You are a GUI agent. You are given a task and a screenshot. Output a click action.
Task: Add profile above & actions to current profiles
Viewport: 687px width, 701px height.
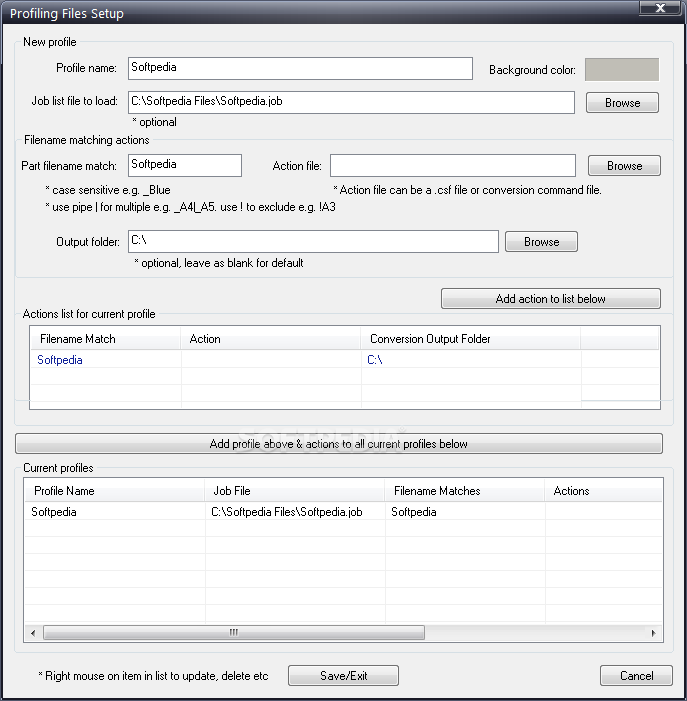pos(339,444)
